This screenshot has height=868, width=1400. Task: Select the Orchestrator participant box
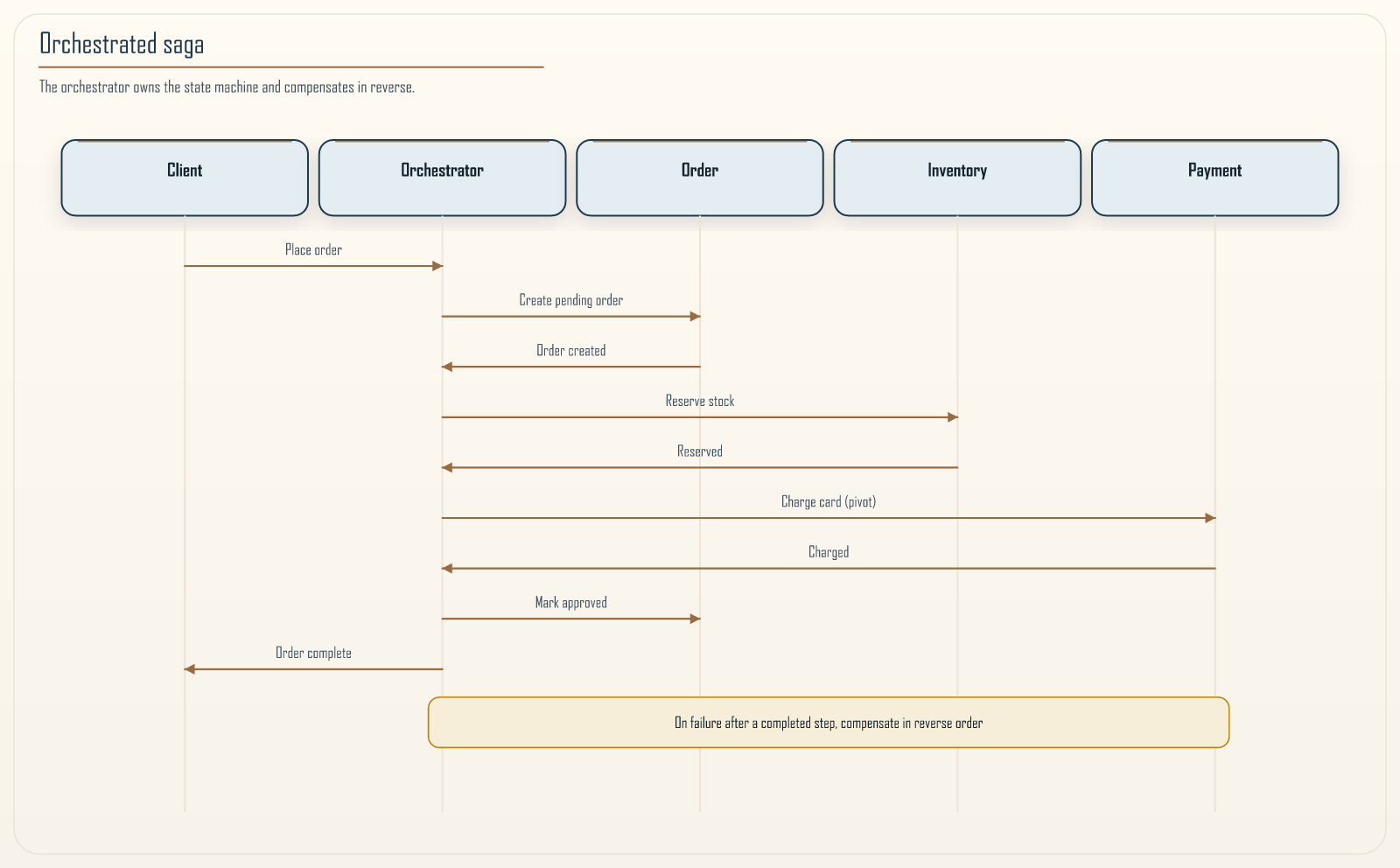pyautogui.click(x=442, y=178)
